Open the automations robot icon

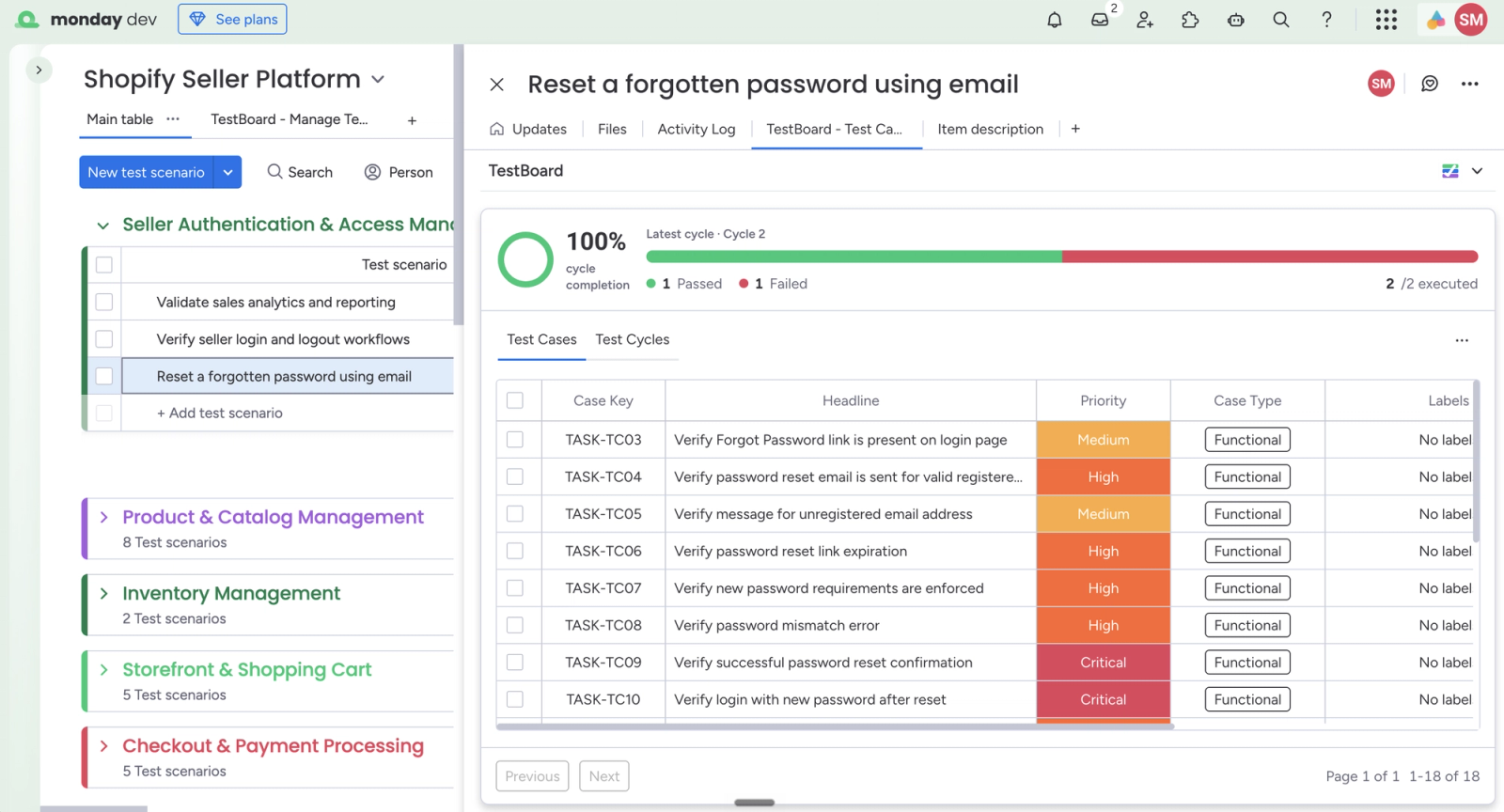(1236, 20)
